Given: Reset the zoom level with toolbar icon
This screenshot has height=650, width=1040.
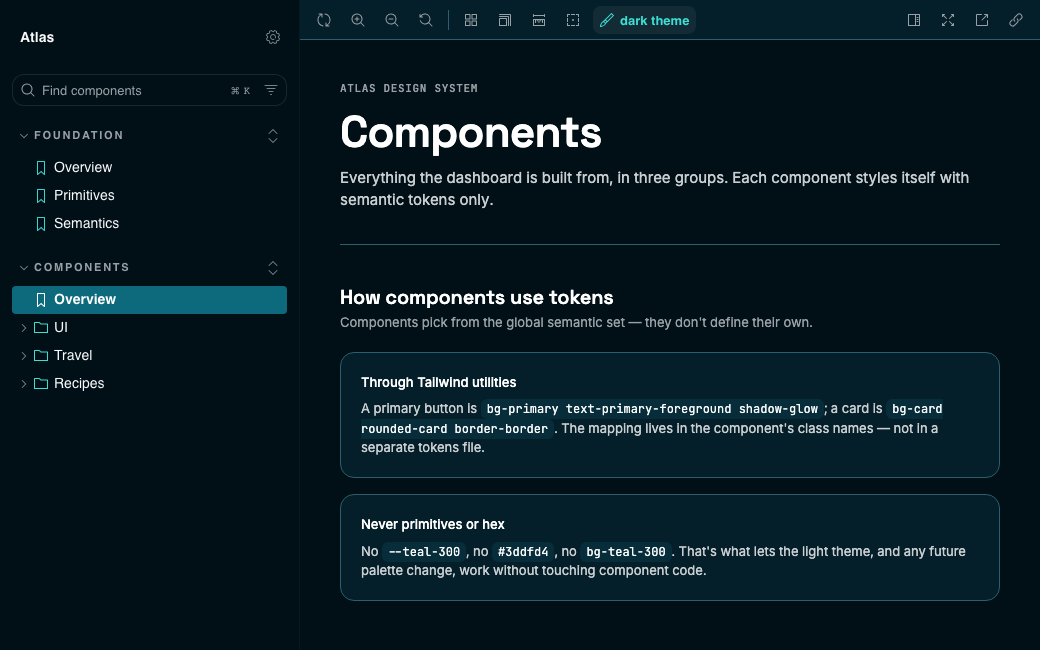Looking at the screenshot, I should (x=426, y=20).
